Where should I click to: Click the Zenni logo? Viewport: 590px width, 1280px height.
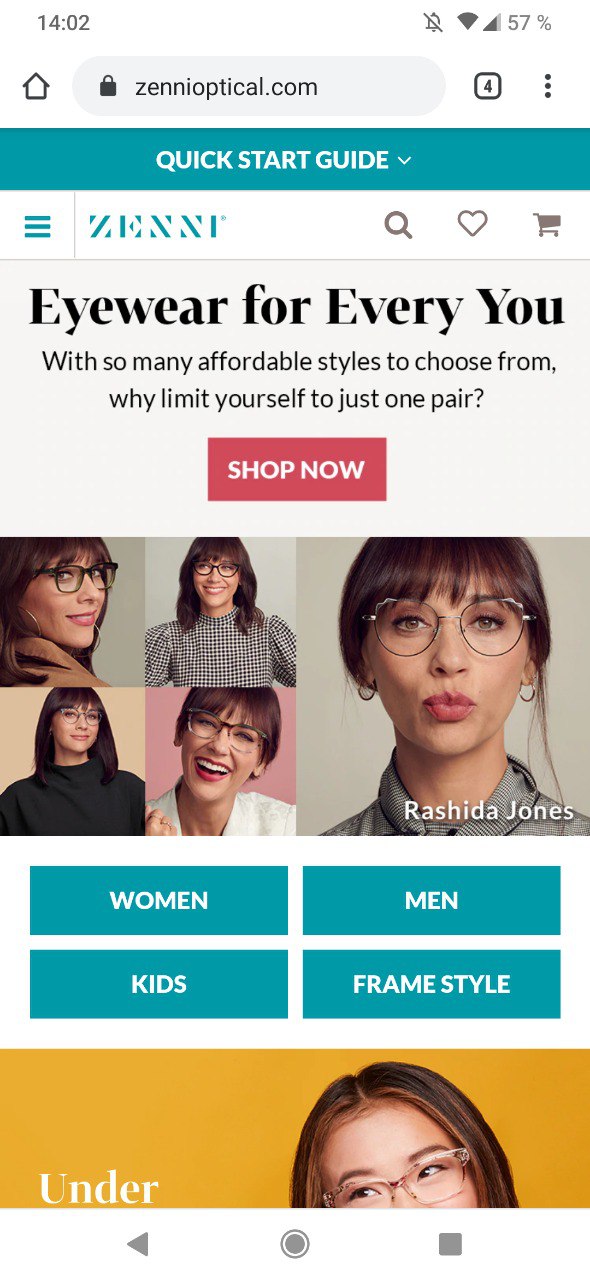[x=157, y=226]
